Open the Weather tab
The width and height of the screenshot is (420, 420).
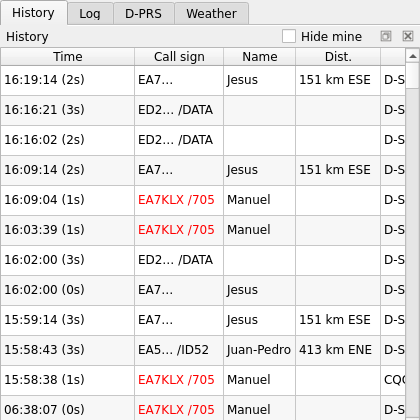[x=211, y=14]
